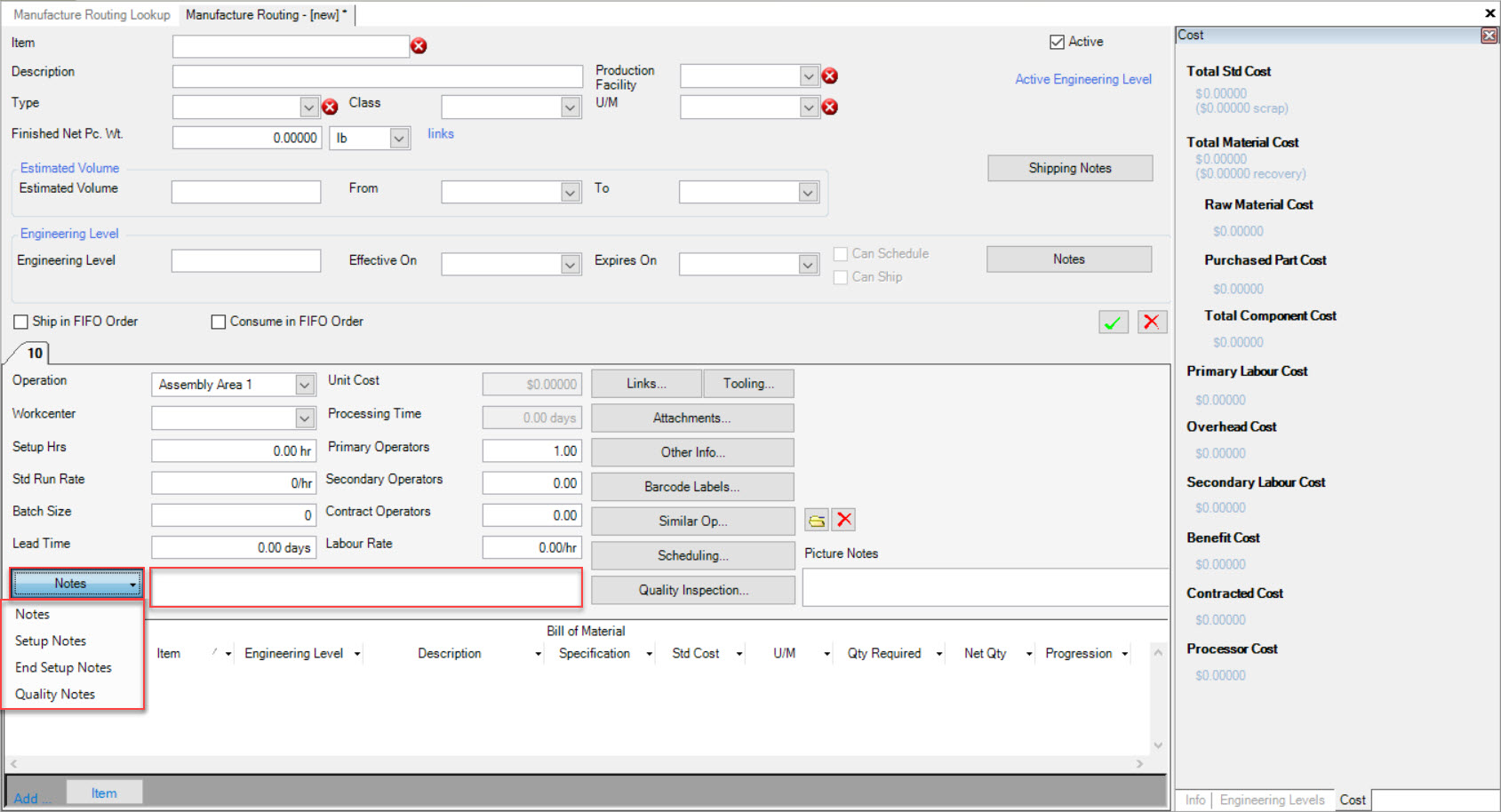Switch to the Engineering Levels tab

click(x=1272, y=800)
